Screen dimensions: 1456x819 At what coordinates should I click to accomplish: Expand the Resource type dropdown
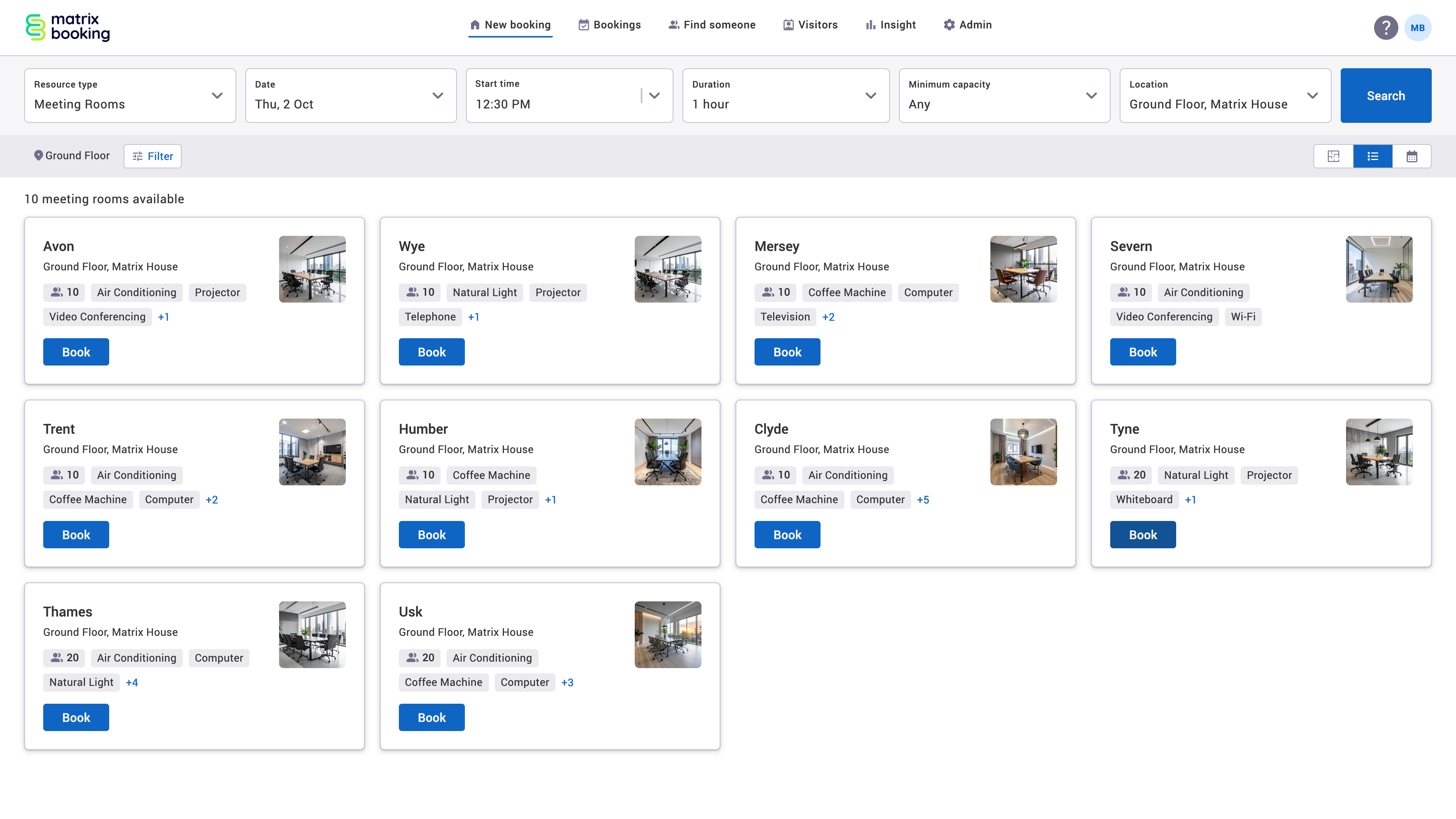tap(130, 96)
